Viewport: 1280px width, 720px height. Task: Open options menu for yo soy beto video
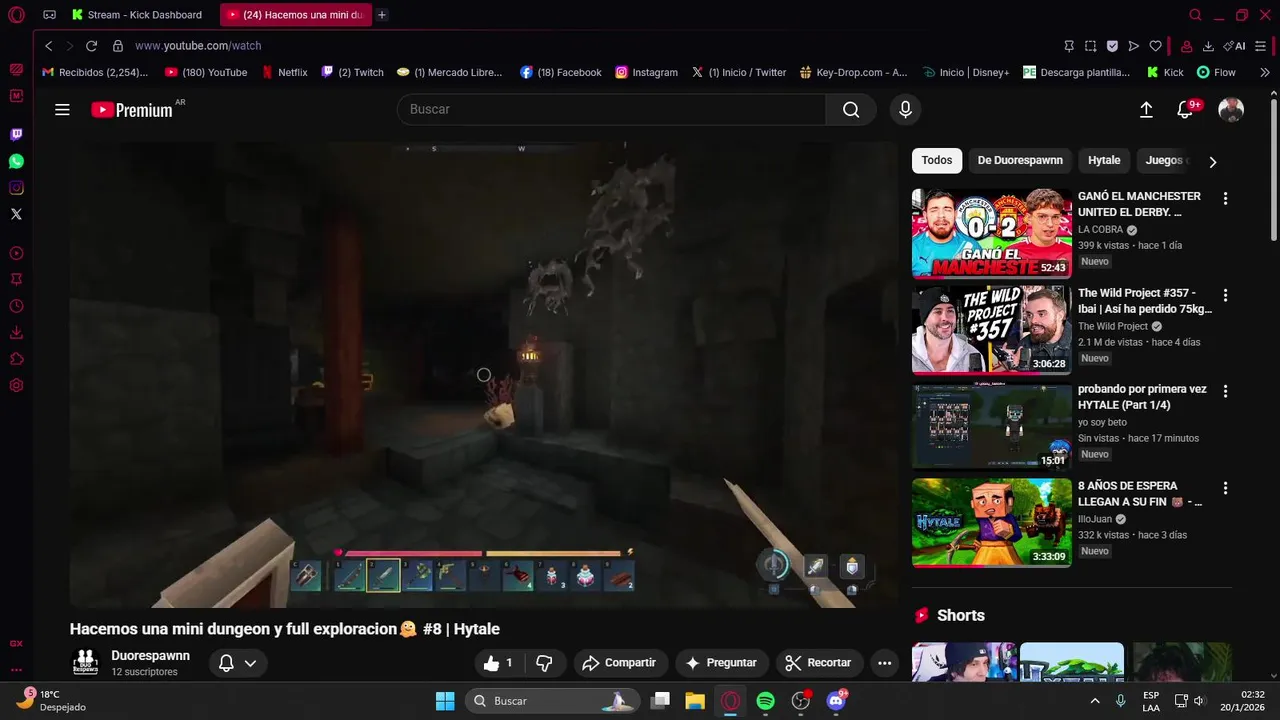tap(1225, 391)
